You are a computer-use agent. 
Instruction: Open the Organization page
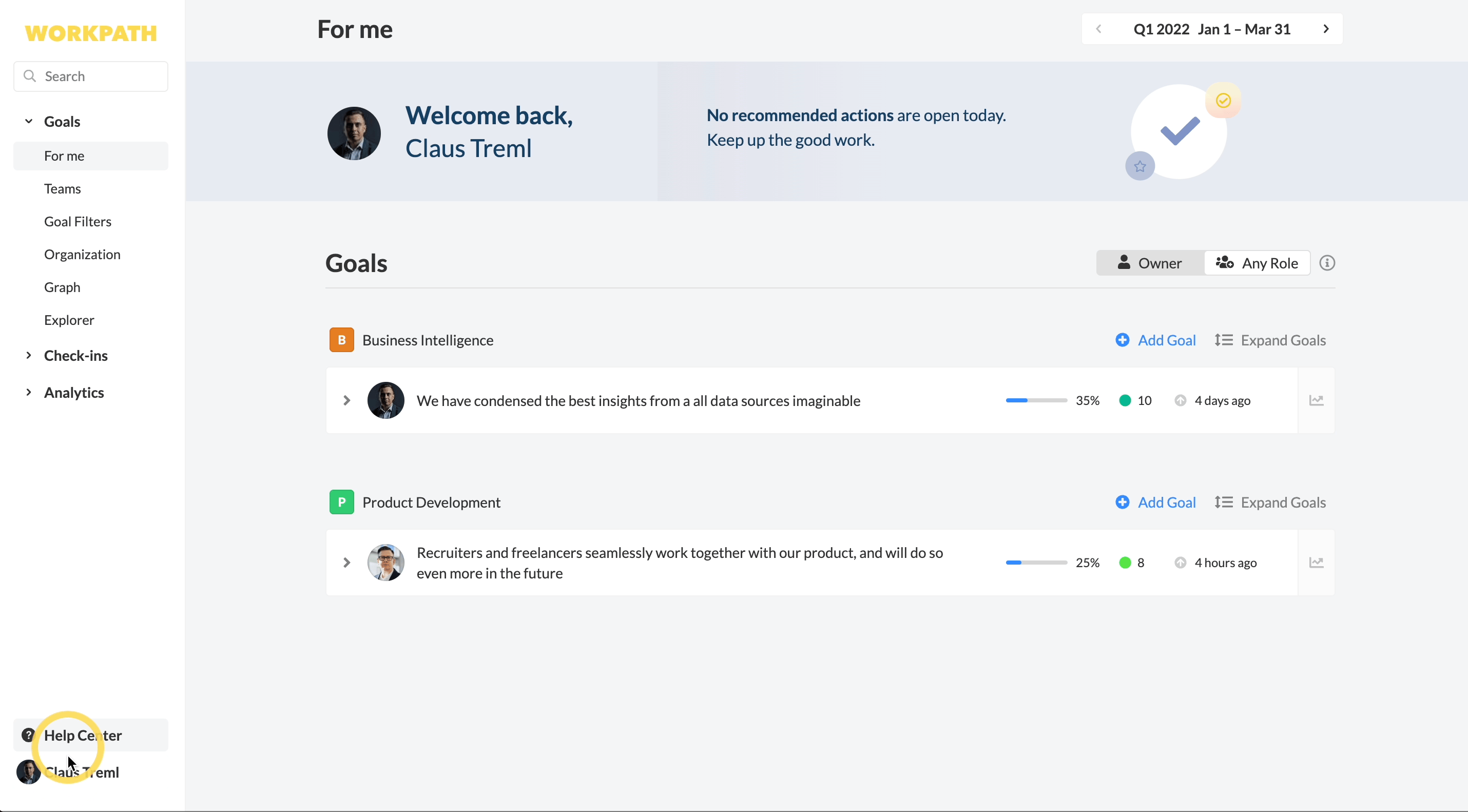click(82, 254)
